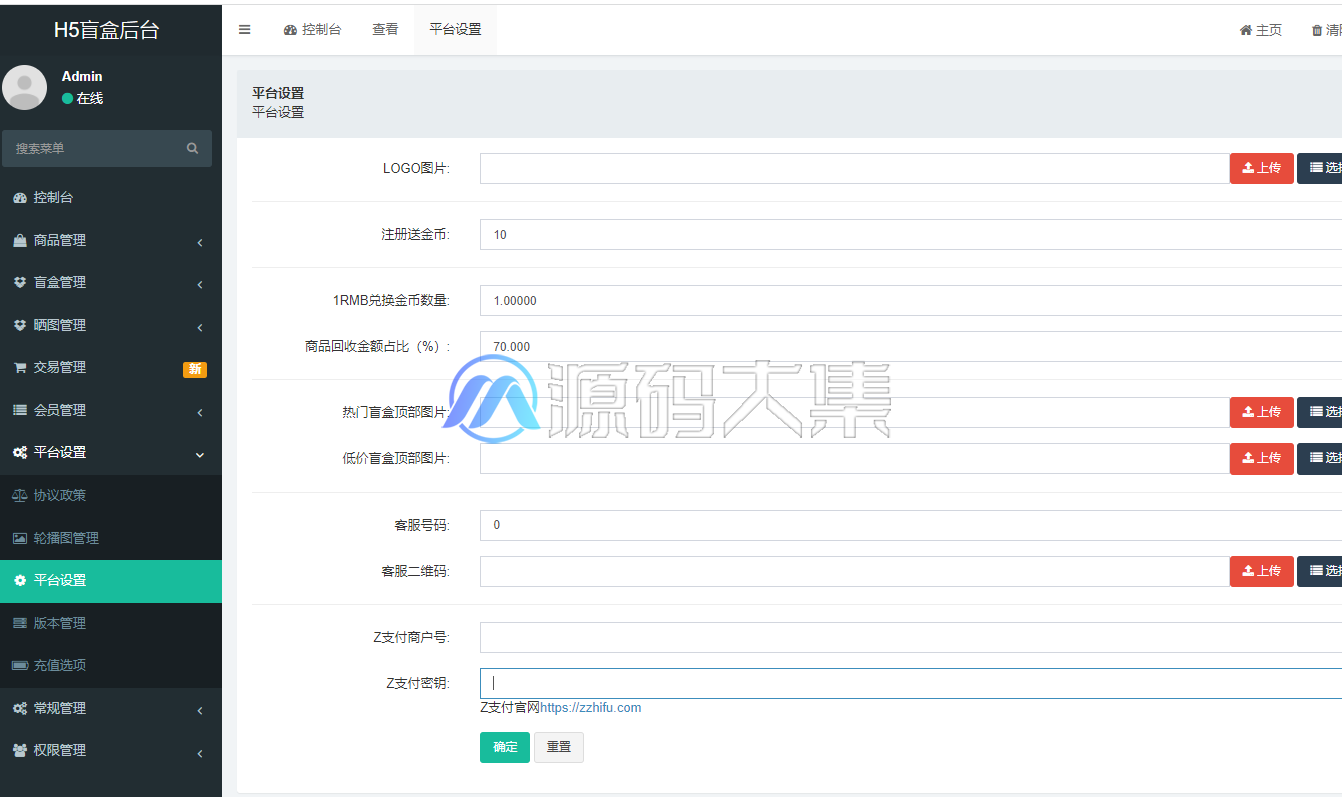Click select button beside 低价盲盒顶部图片 upload

(1320, 458)
